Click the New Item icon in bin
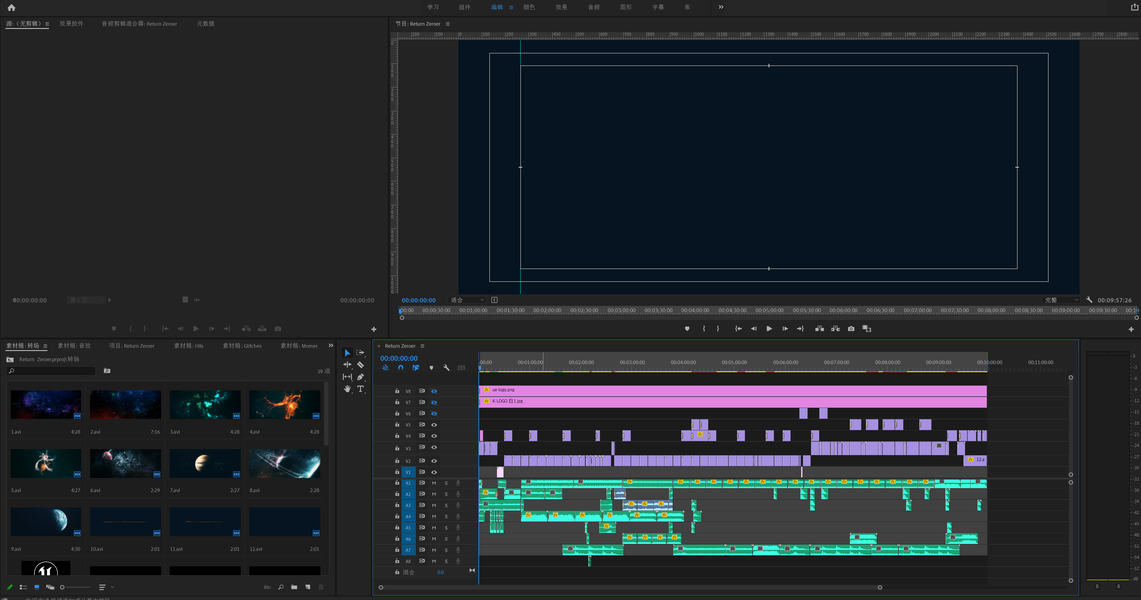The height and width of the screenshot is (600, 1141). [308, 587]
